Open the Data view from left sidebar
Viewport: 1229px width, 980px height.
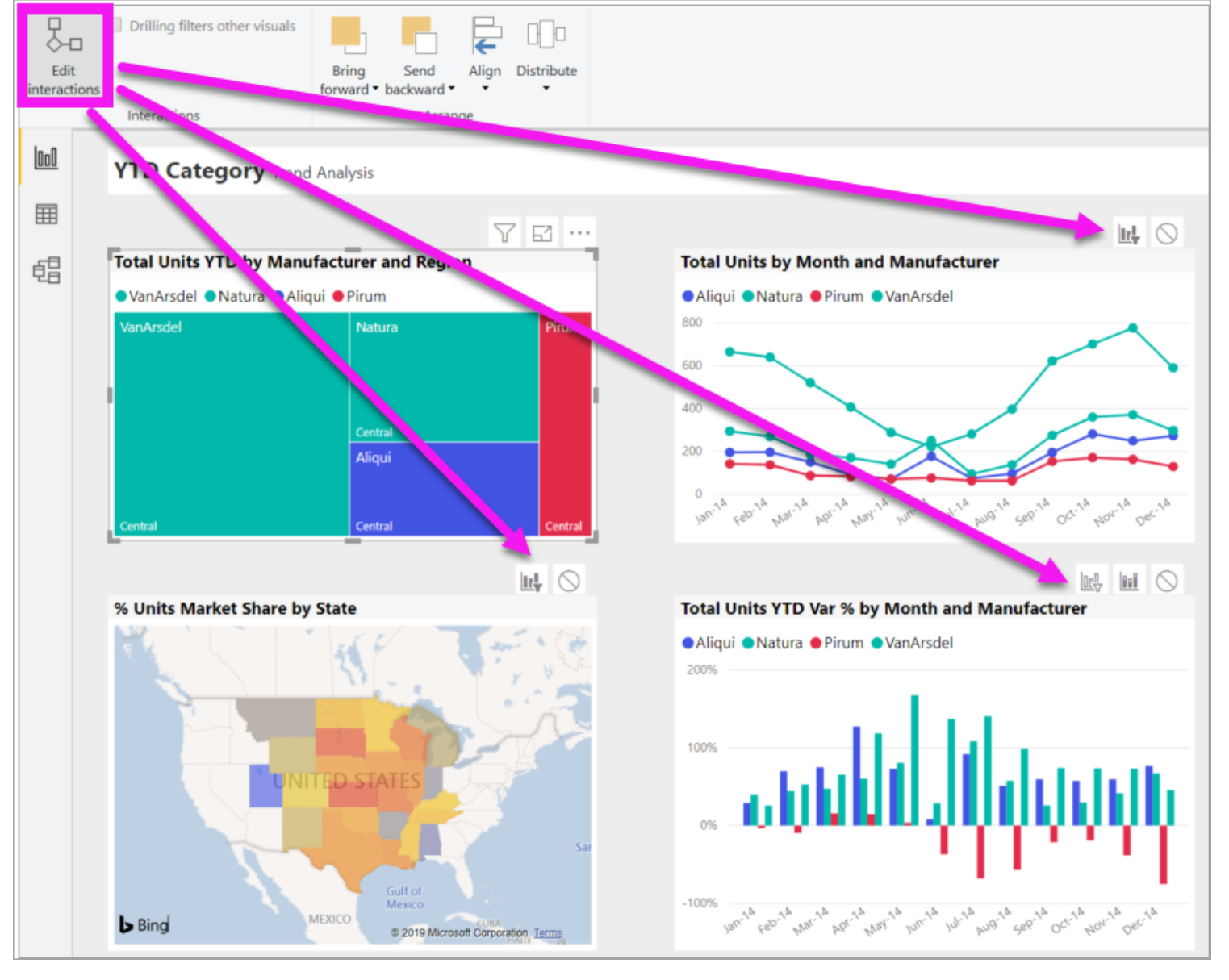45,214
